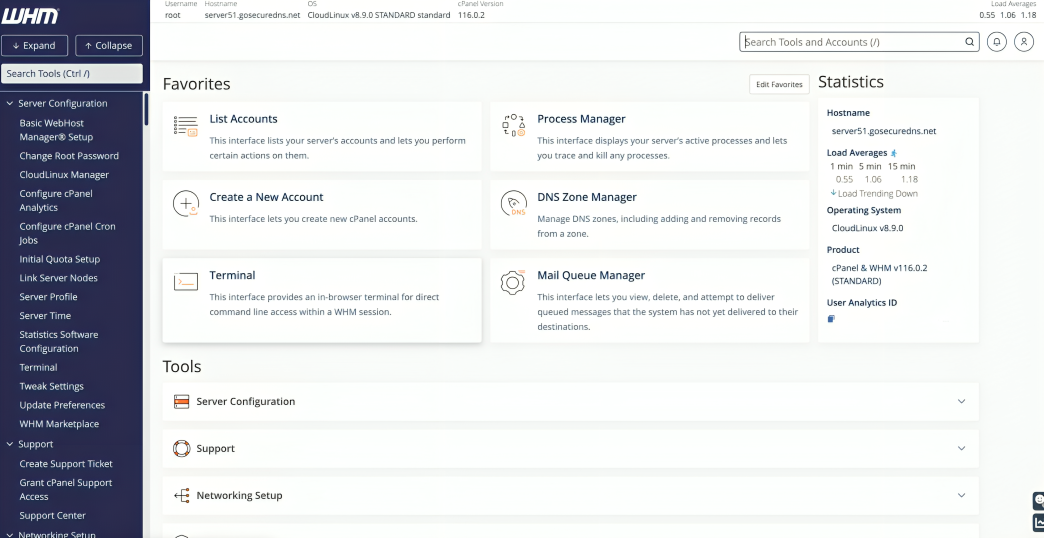Click the Networking Setup icon
Viewport: 1044px width, 538px height.
(182, 495)
